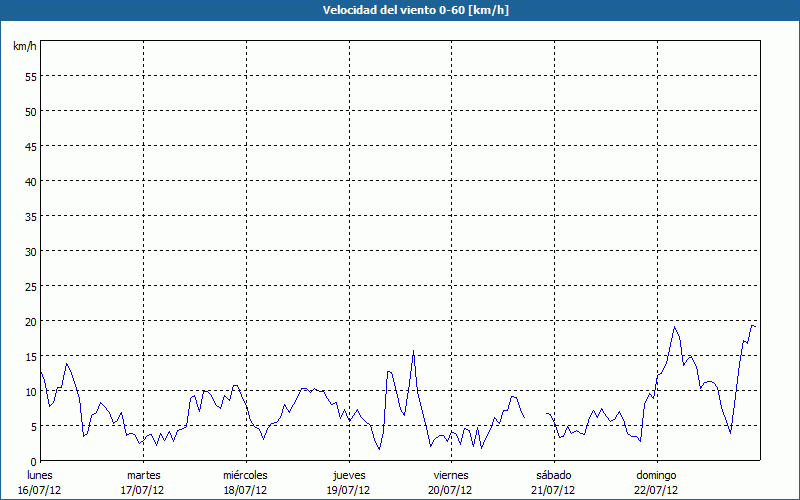Click the "lunes" day label
800x500 pixels.
click(40, 475)
